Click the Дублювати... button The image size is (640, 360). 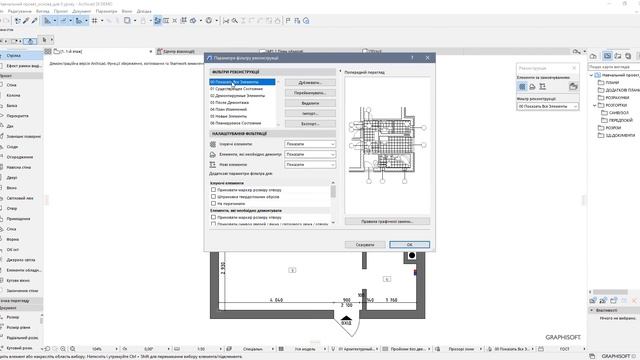(x=310, y=82)
